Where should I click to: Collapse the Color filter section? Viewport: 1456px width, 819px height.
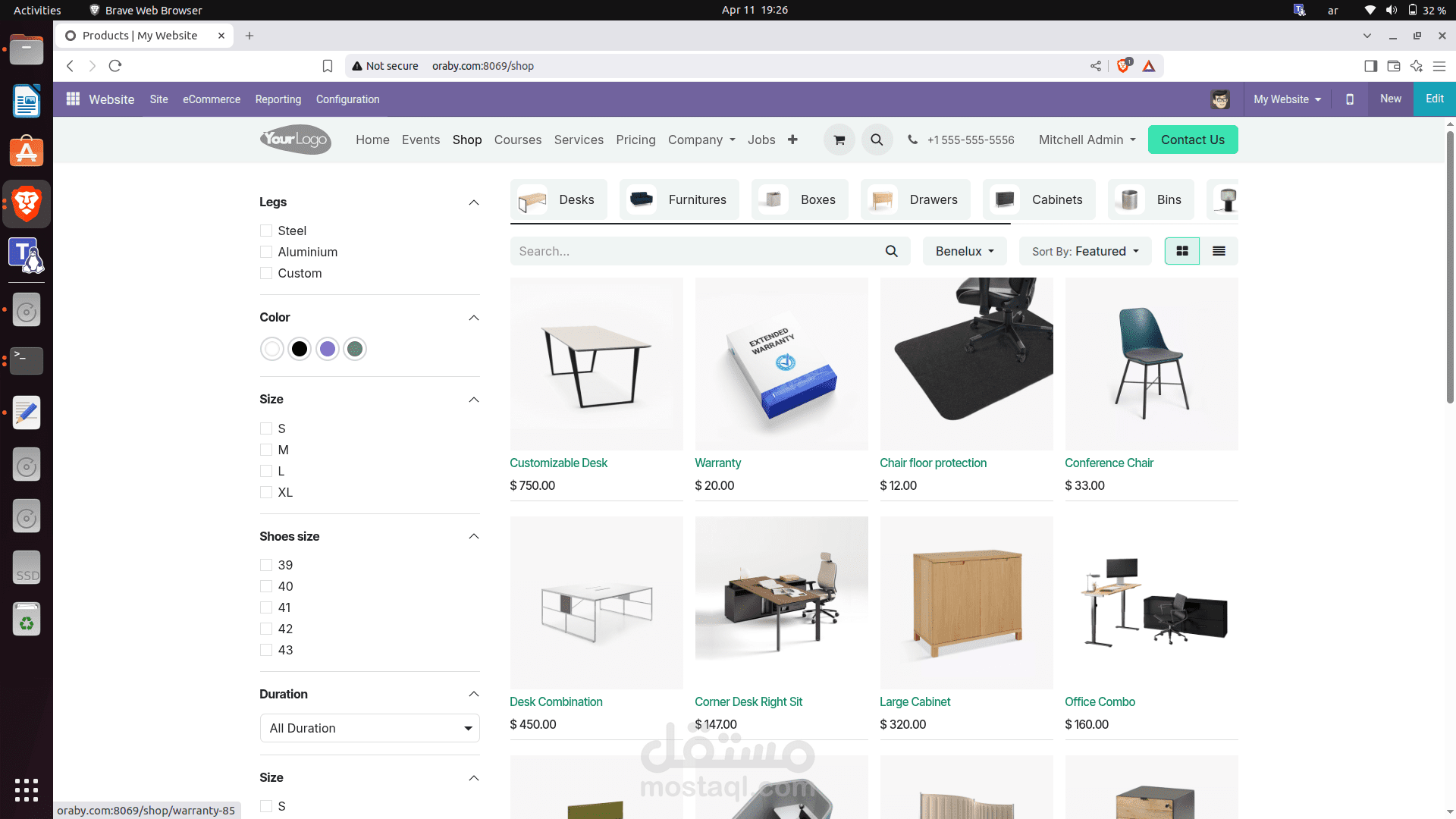tap(474, 318)
